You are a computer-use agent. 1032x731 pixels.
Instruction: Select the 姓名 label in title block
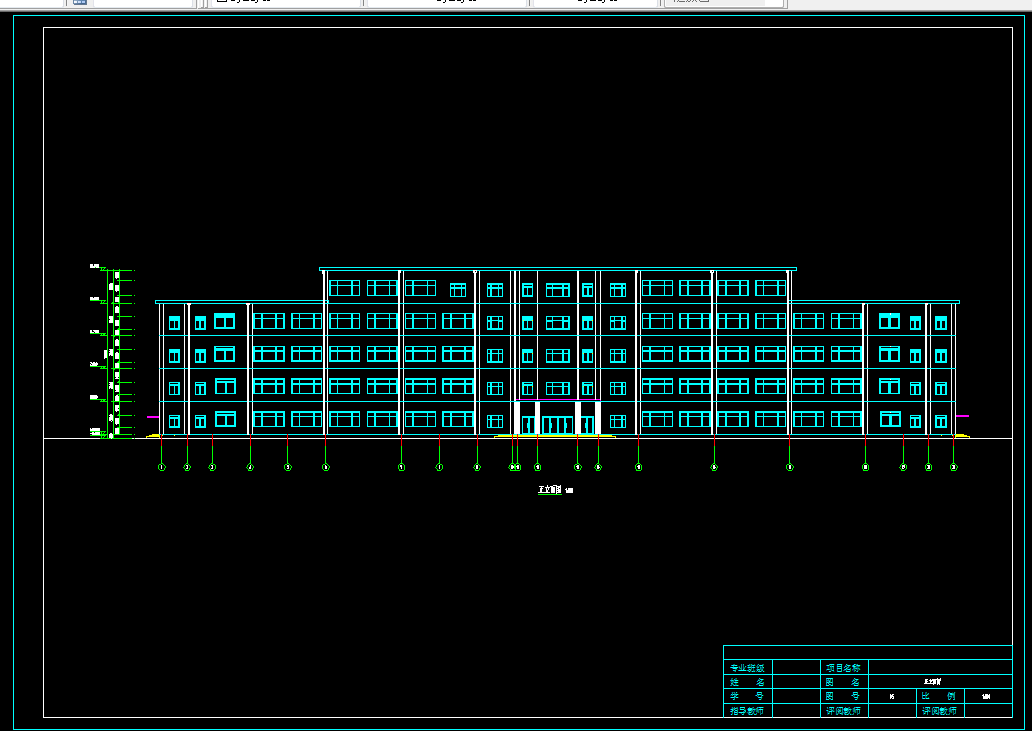click(x=747, y=682)
